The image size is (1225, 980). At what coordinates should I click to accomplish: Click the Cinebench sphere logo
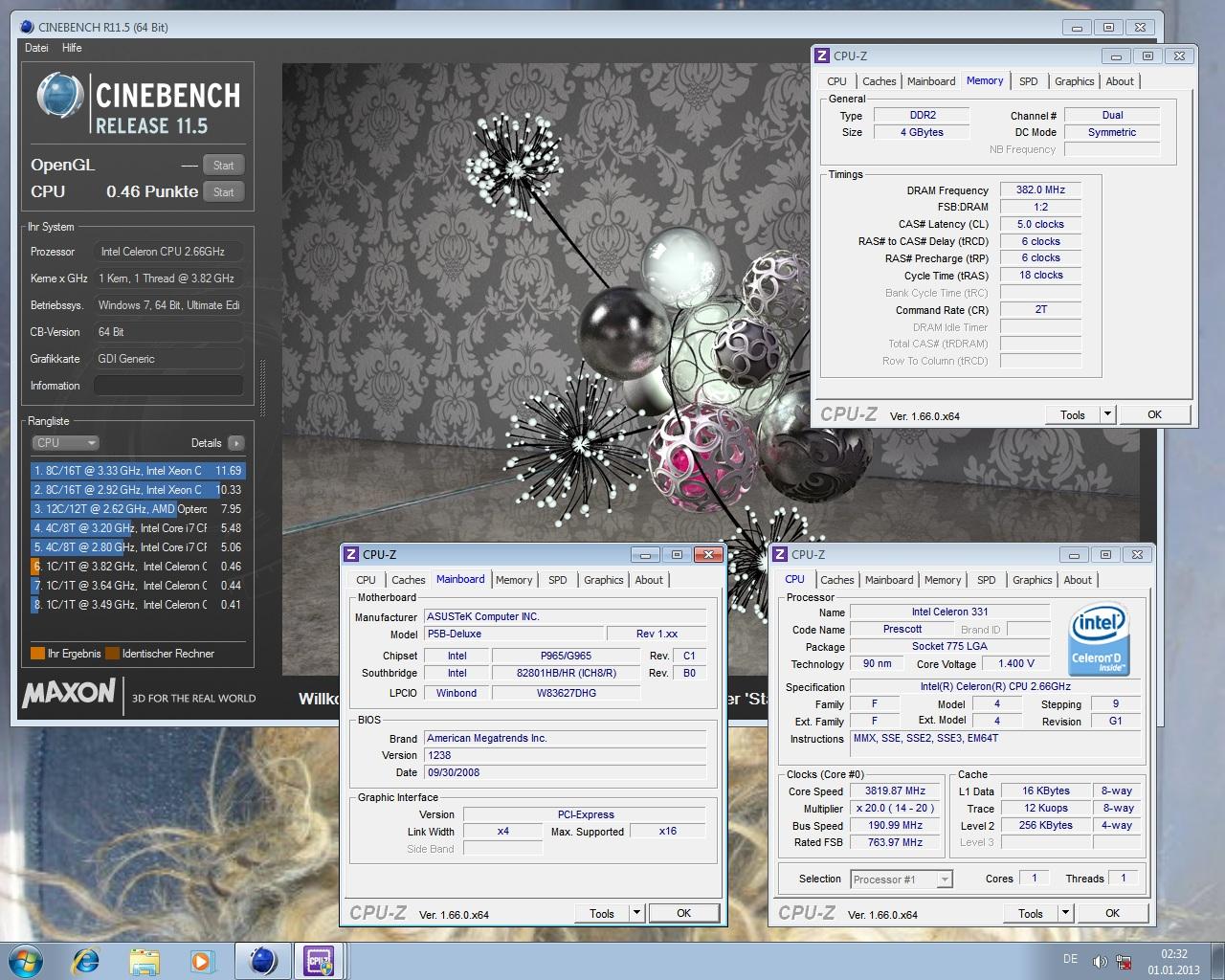click(x=60, y=95)
